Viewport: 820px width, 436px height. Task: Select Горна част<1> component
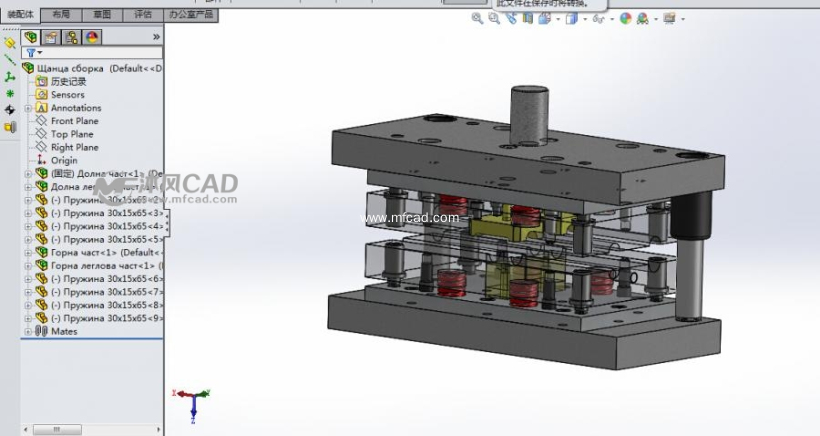(x=88, y=252)
